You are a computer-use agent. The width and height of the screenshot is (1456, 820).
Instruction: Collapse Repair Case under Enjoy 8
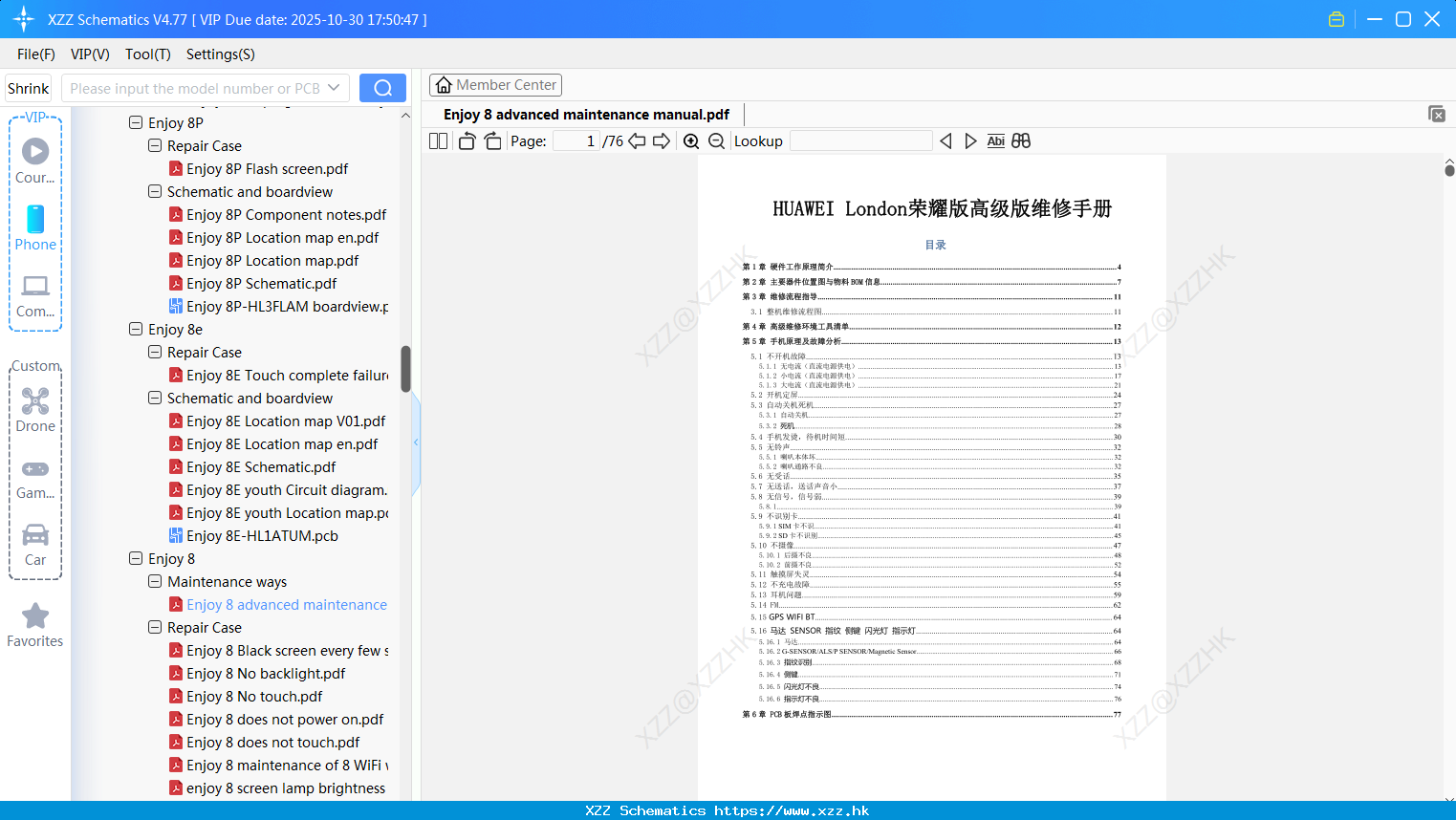[155, 627]
